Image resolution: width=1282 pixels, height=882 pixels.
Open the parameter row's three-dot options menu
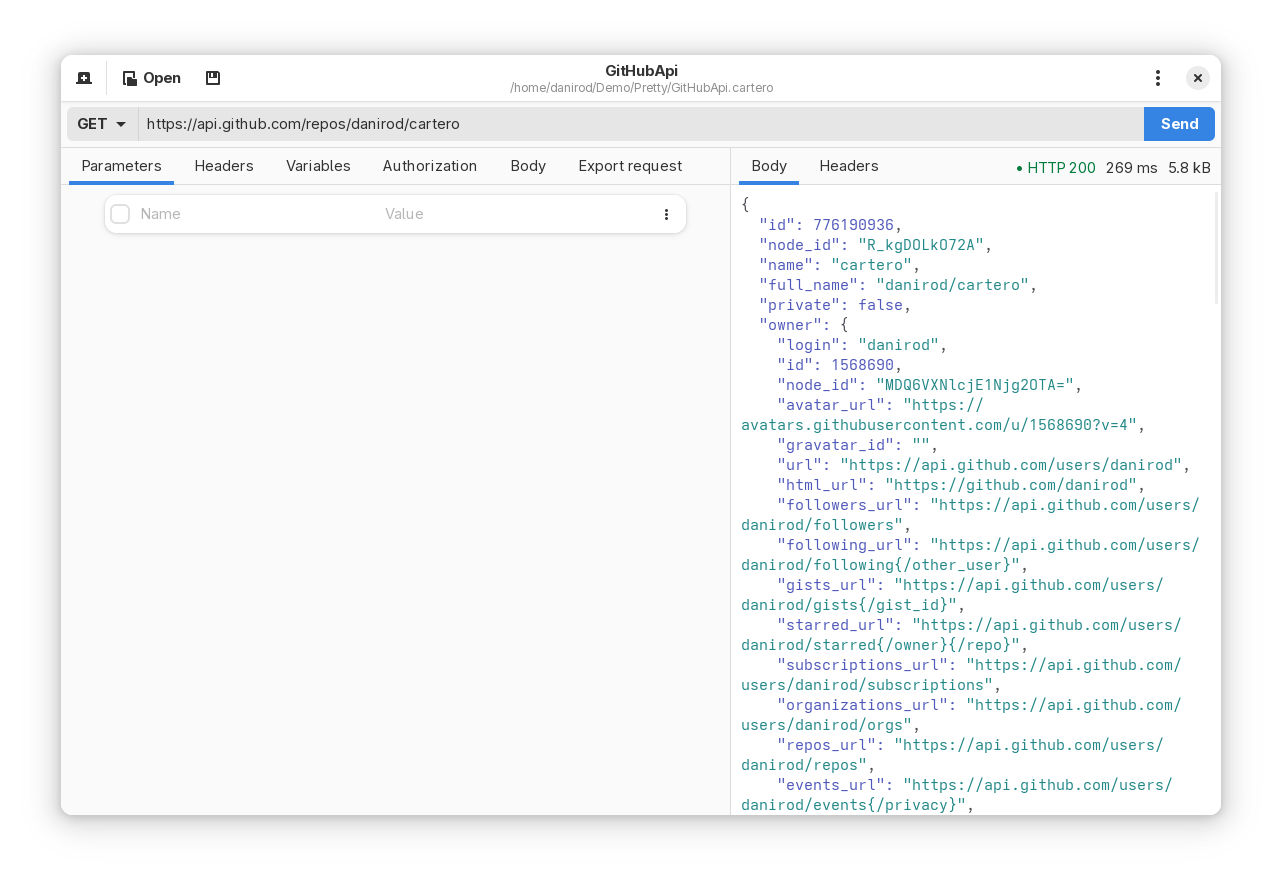click(666, 213)
